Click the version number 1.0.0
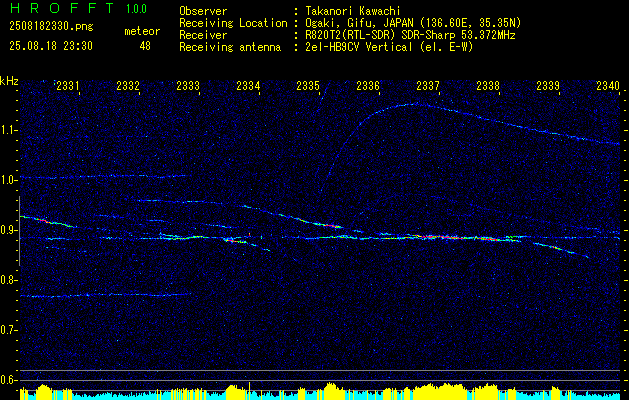Screen dimensions: 629x400 (x=136, y=9)
